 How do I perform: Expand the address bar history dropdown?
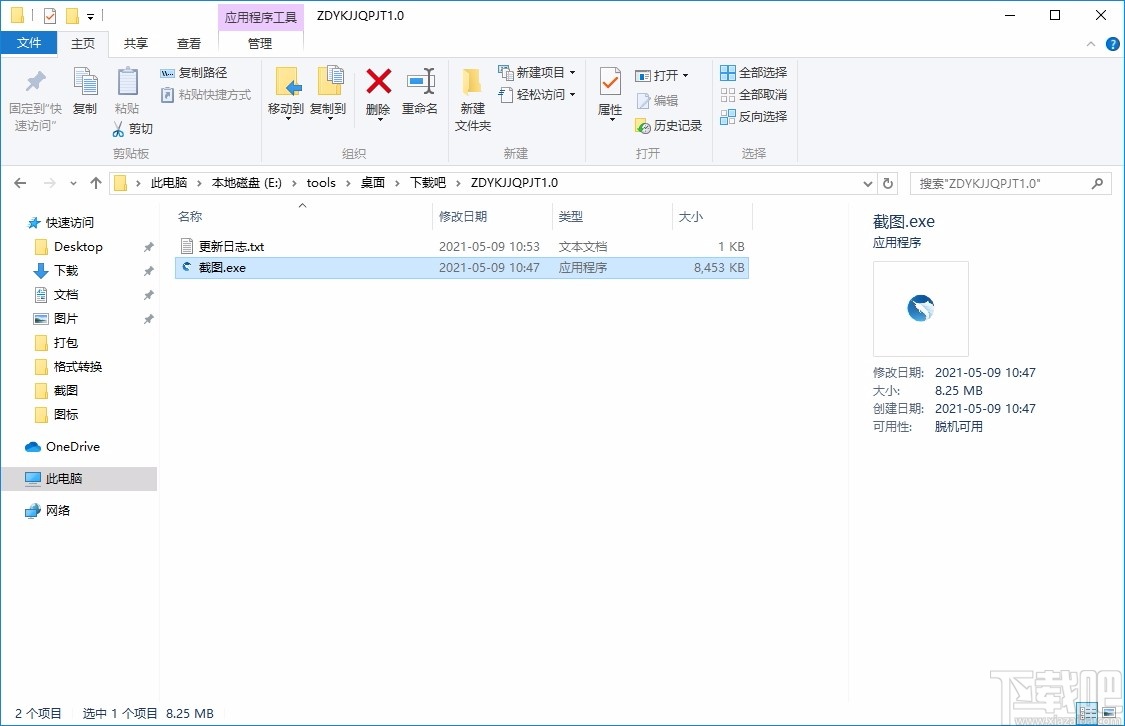(x=868, y=183)
